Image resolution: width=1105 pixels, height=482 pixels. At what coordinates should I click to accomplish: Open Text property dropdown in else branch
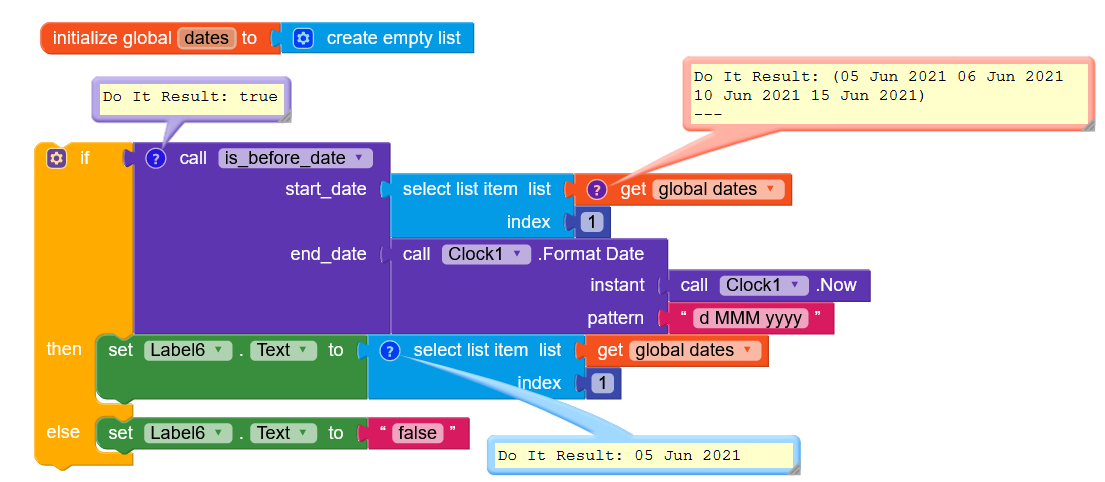pos(283,433)
